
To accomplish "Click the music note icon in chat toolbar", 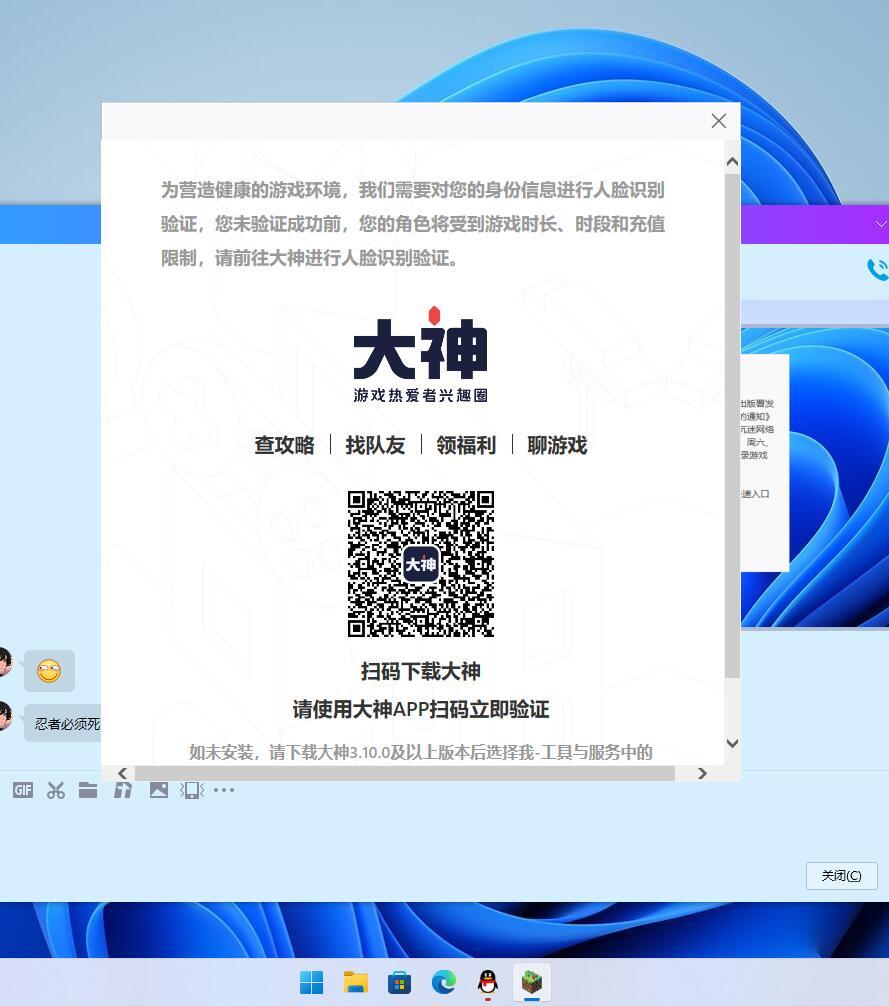I will (123, 790).
